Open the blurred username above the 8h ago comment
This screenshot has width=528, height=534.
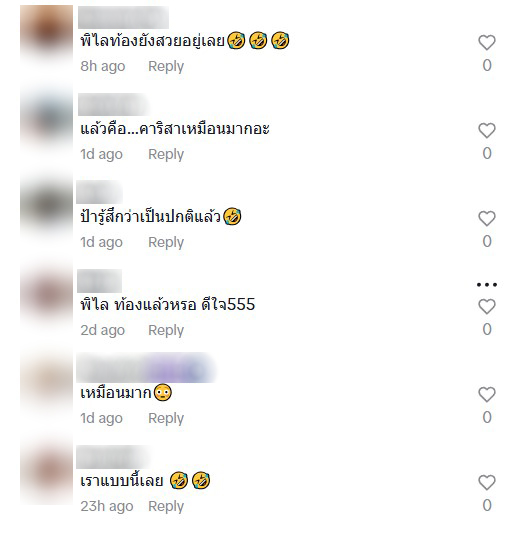click(123, 17)
